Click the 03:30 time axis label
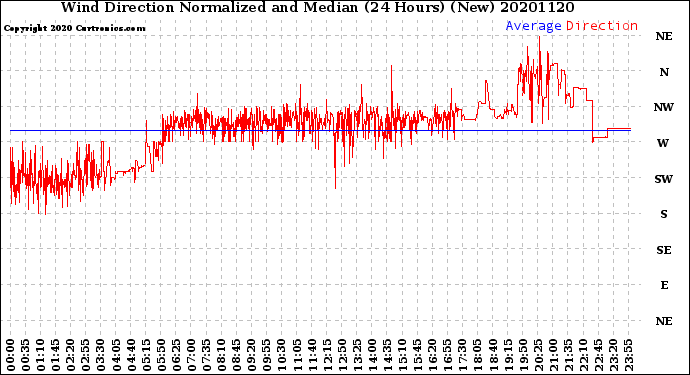The image size is (690, 375). pyautogui.click(x=101, y=355)
